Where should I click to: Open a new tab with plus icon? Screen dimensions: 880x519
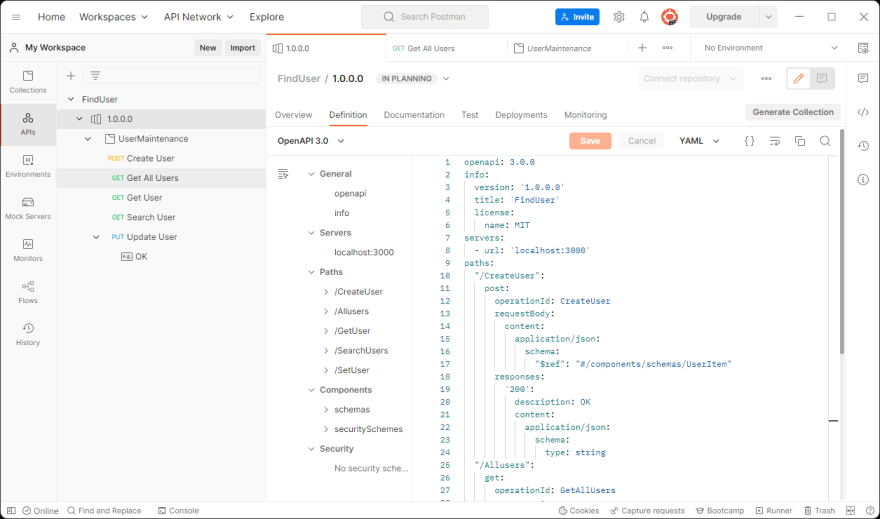[642, 48]
